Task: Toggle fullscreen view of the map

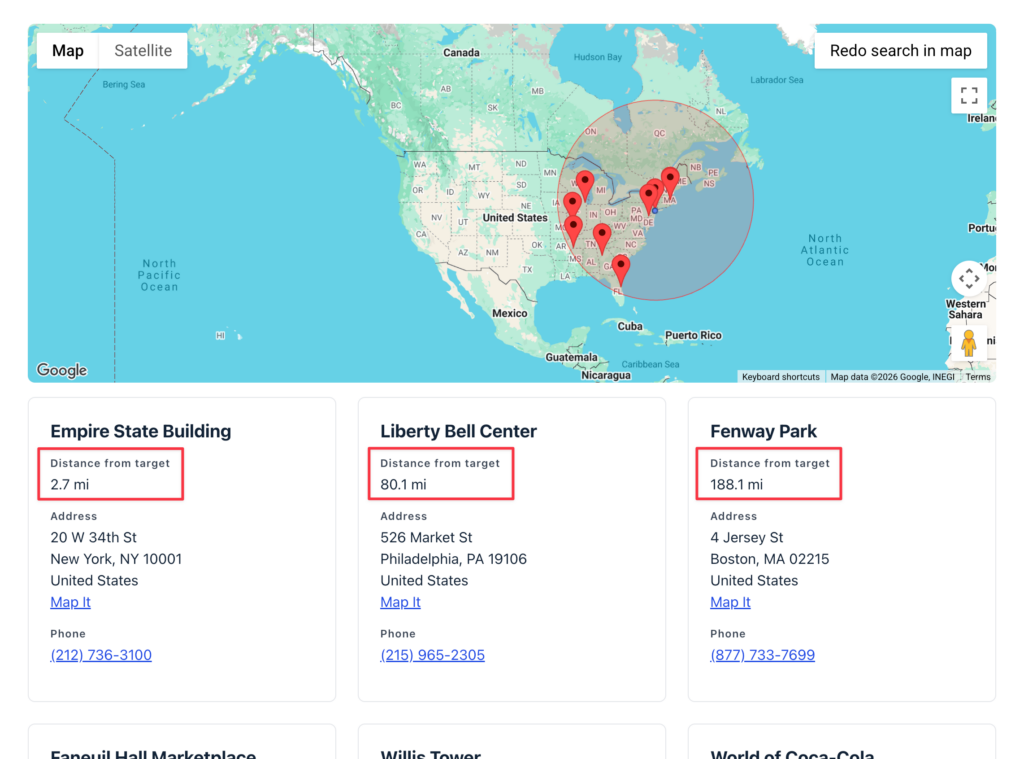Action: click(x=968, y=96)
